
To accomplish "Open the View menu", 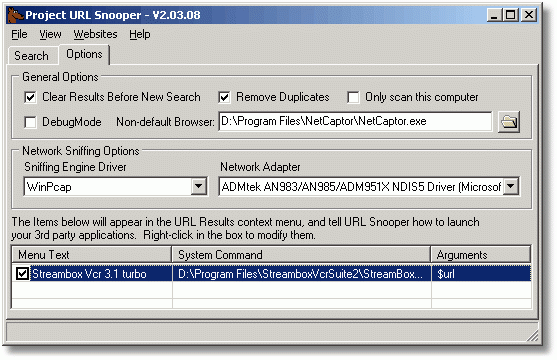I will click(x=50, y=34).
